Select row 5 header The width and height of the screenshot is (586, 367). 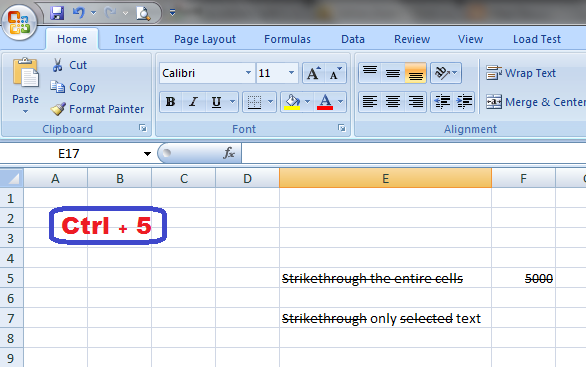tap(11, 278)
